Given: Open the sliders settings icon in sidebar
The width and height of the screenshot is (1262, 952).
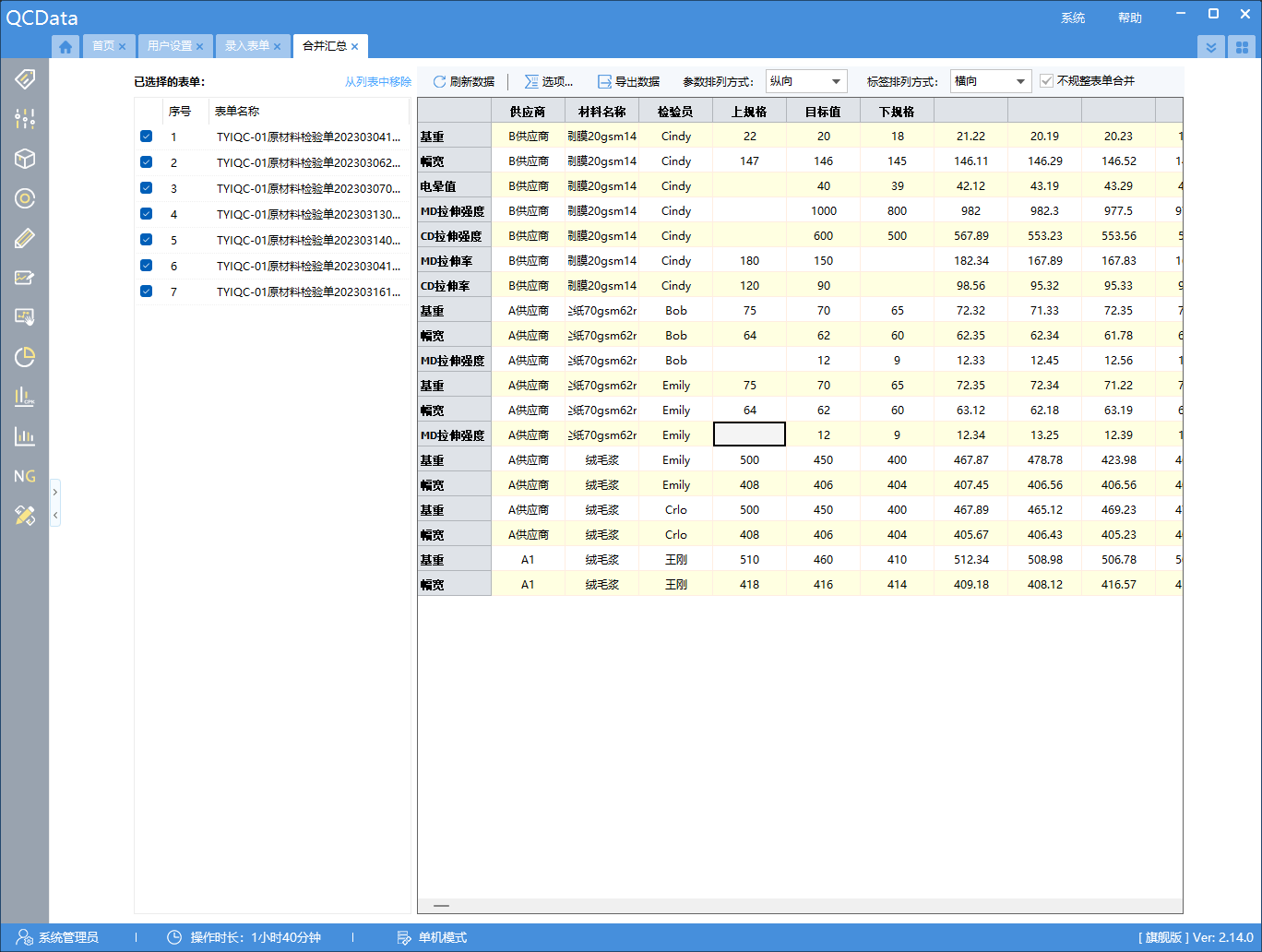Looking at the screenshot, I should (25, 118).
